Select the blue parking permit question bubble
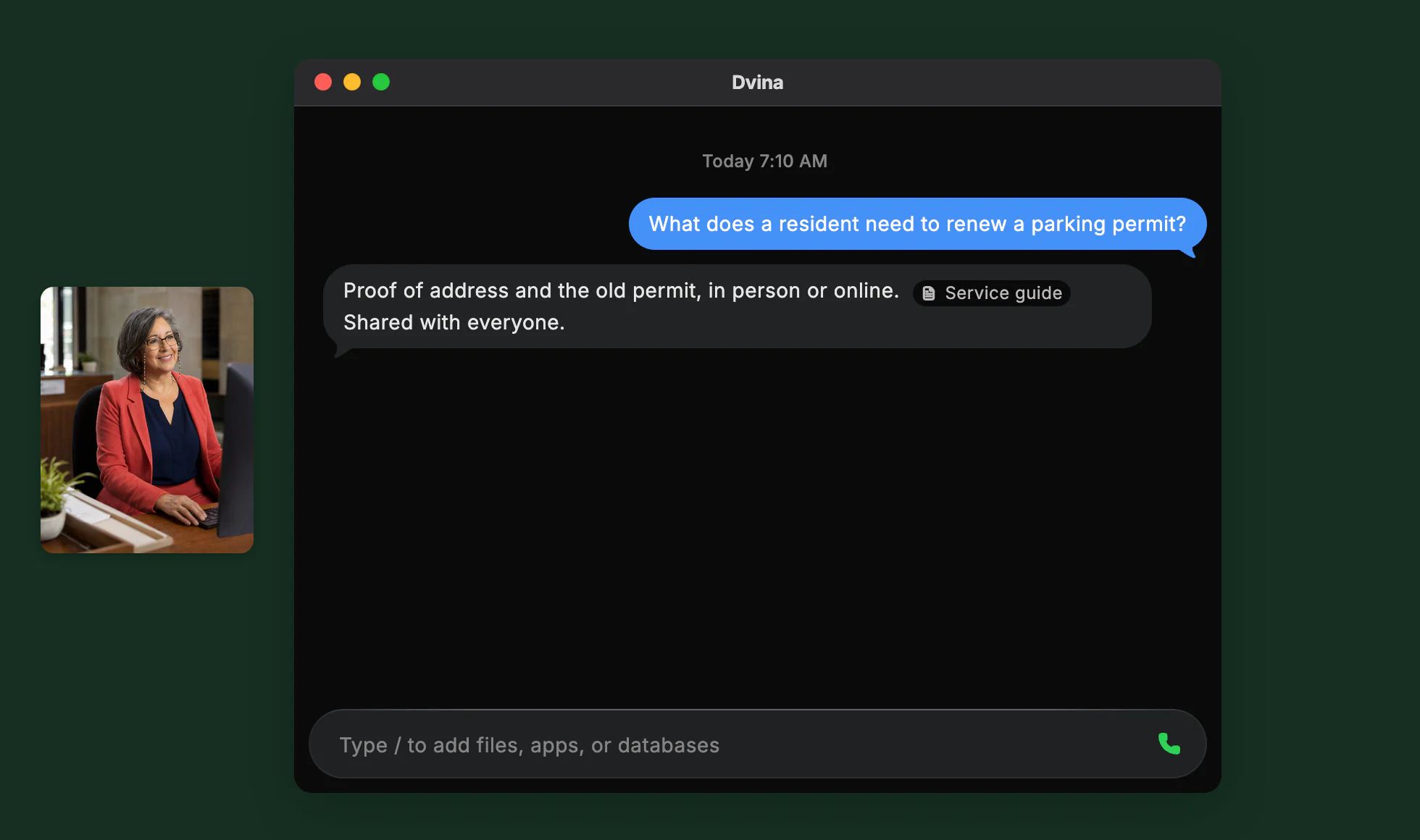The height and width of the screenshot is (840, 1420). point(917,224)
